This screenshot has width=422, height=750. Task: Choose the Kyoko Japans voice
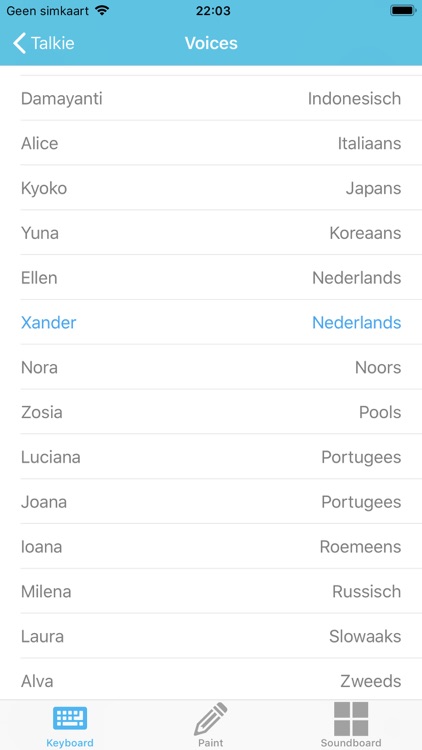tap(211, 188)
